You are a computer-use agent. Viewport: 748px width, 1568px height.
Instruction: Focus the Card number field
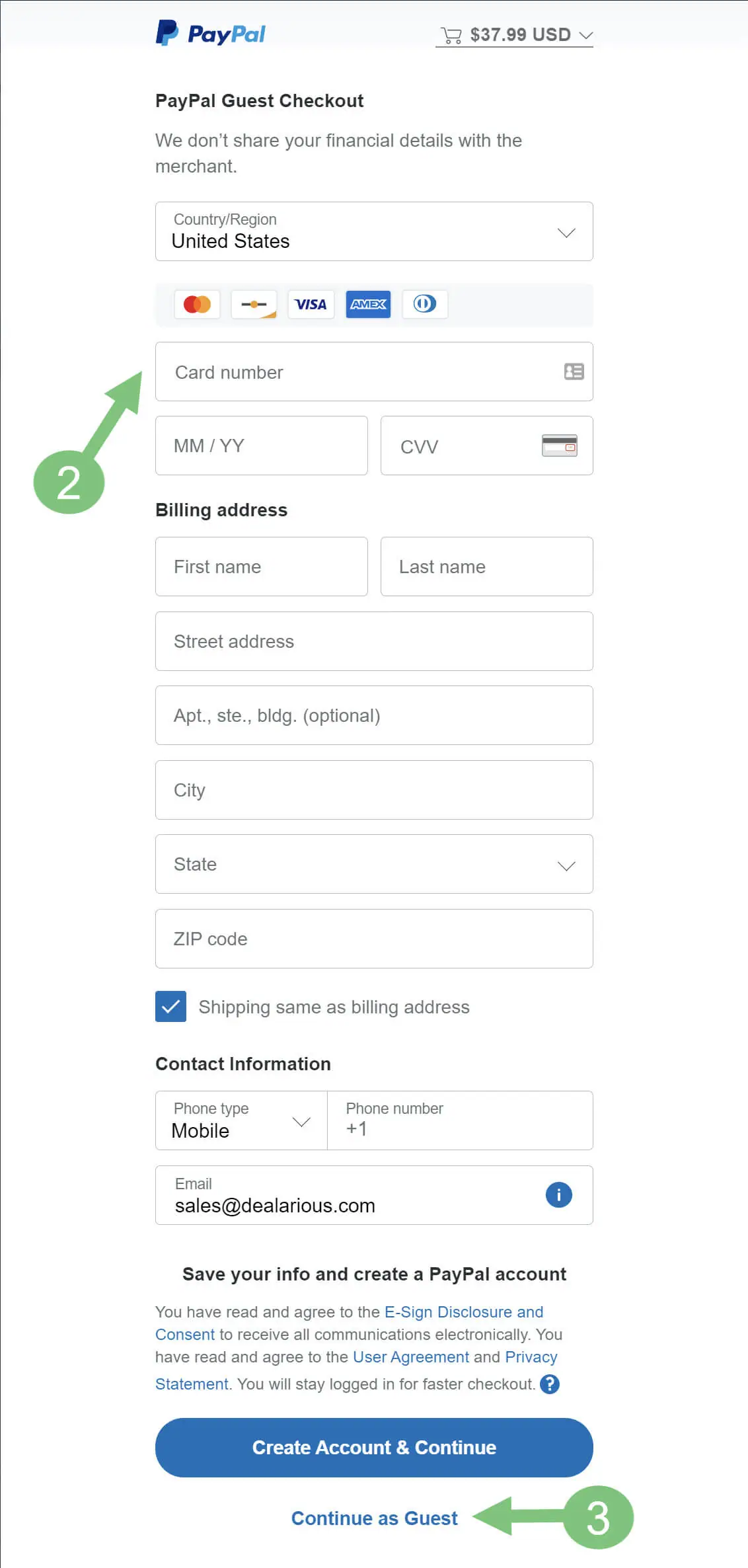(374, 372)
